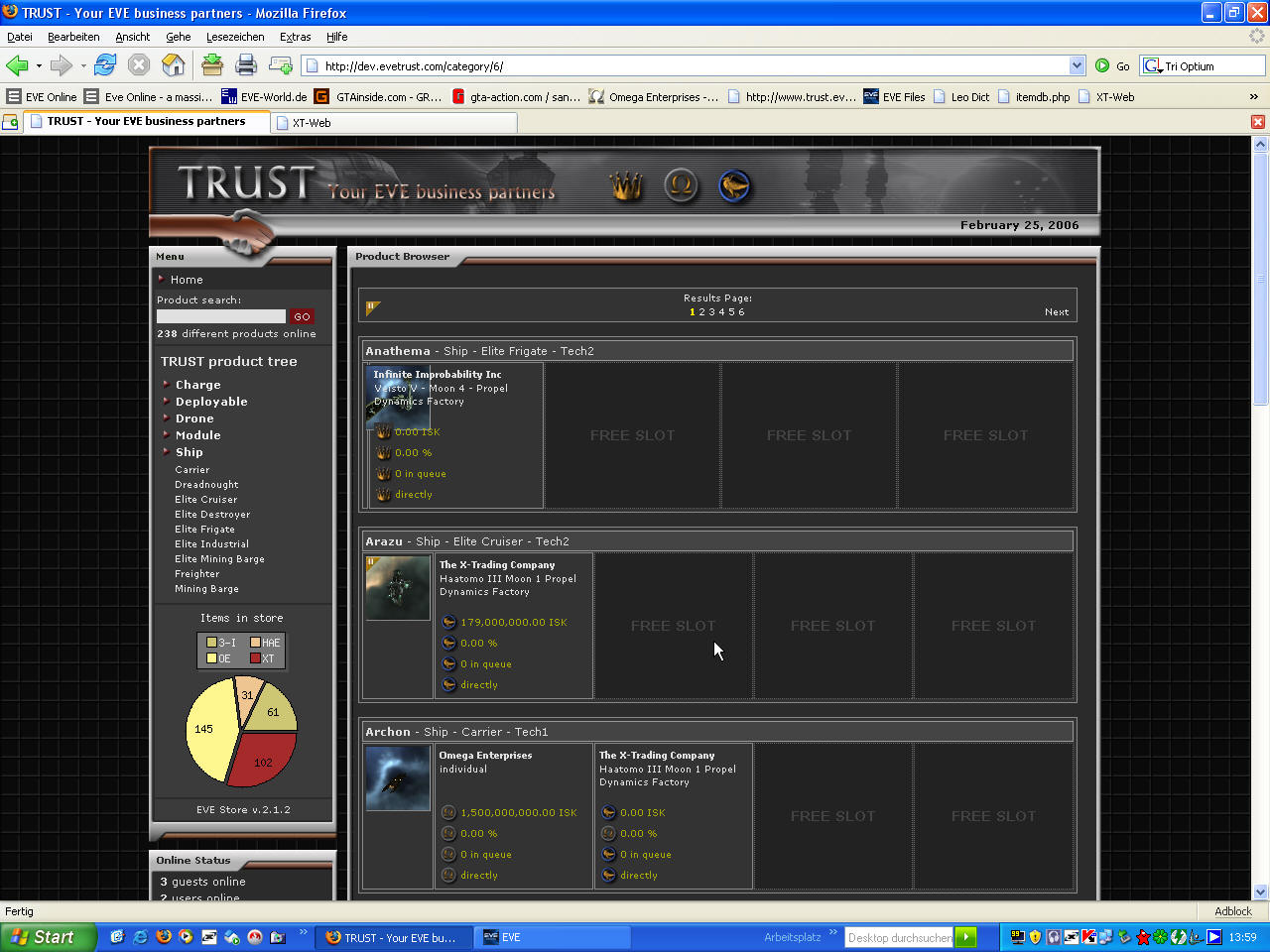
Task: Click the Windows Start button
Action: coord(48,937)
